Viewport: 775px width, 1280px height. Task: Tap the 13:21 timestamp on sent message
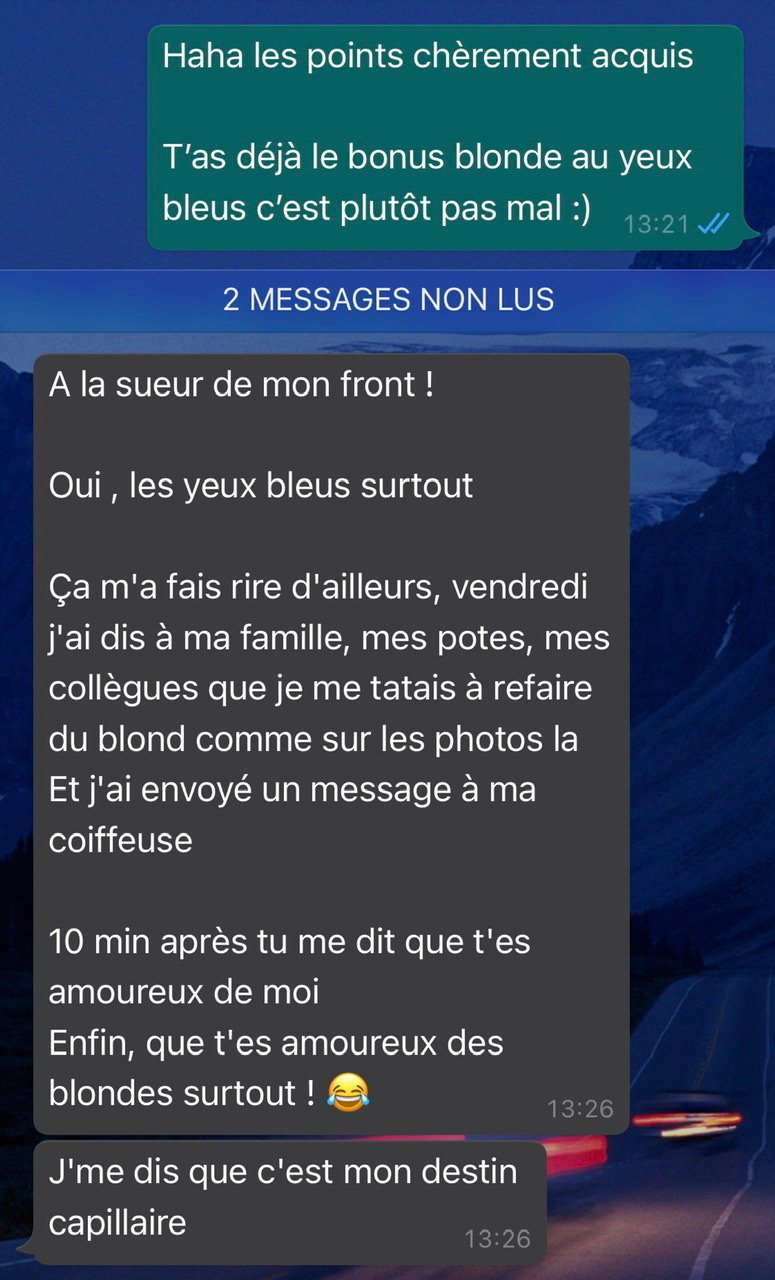click(657, 224)
